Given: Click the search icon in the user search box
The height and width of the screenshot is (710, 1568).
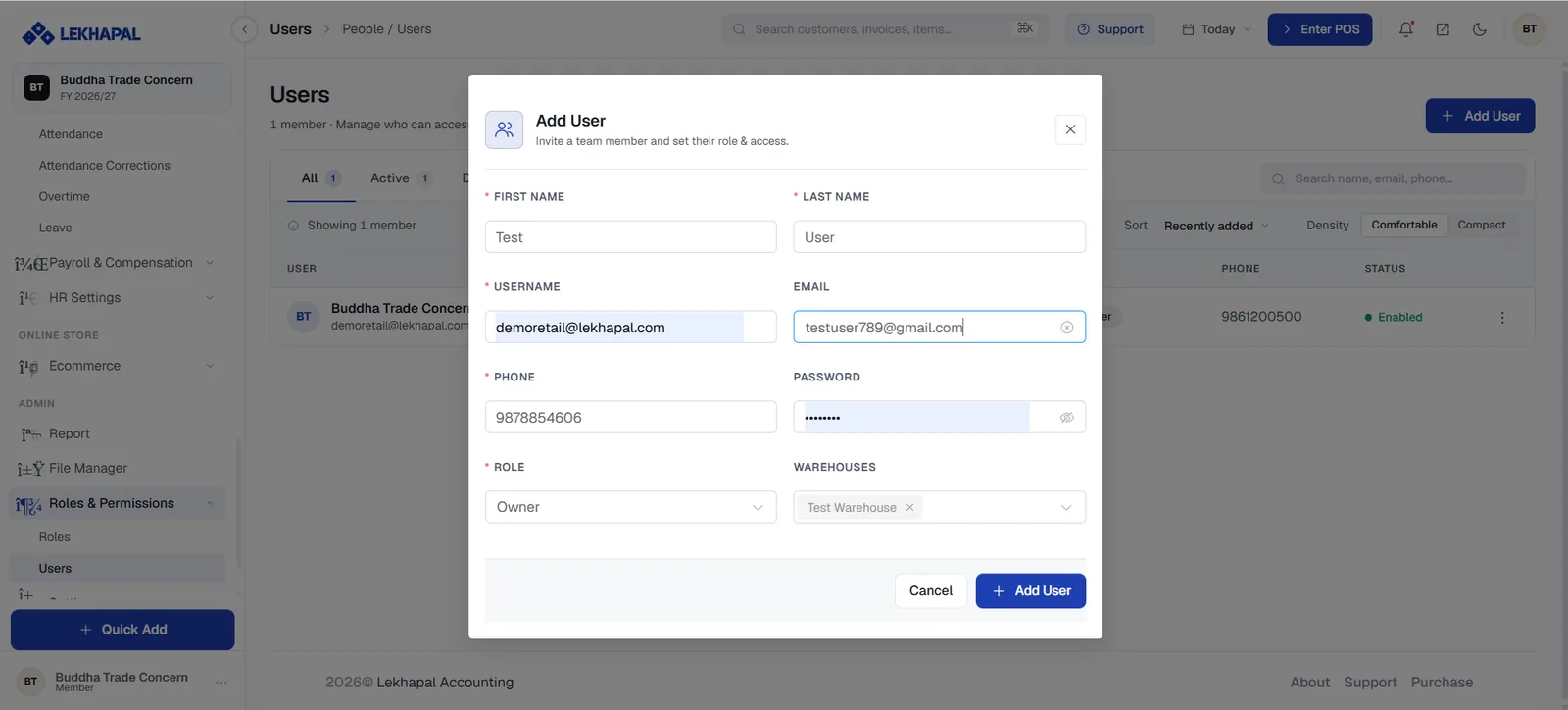Looking at the screenshot, I should (x=1278, y=178).
